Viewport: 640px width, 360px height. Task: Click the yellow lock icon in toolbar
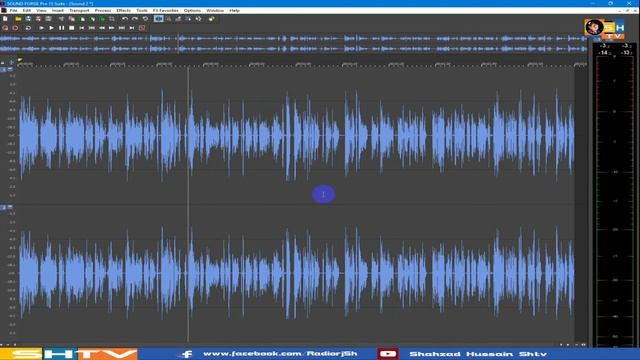coord(211,19)
